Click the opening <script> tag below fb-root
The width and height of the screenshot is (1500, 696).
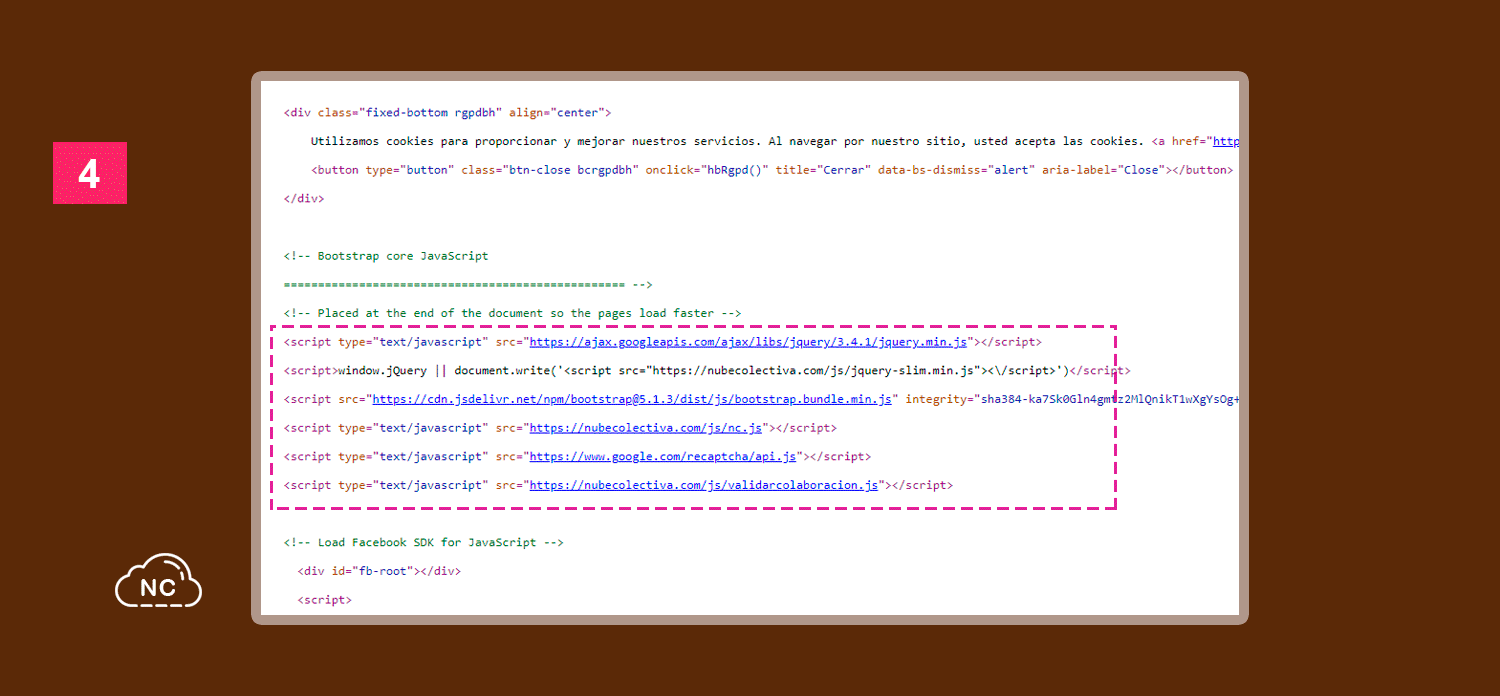325,600
